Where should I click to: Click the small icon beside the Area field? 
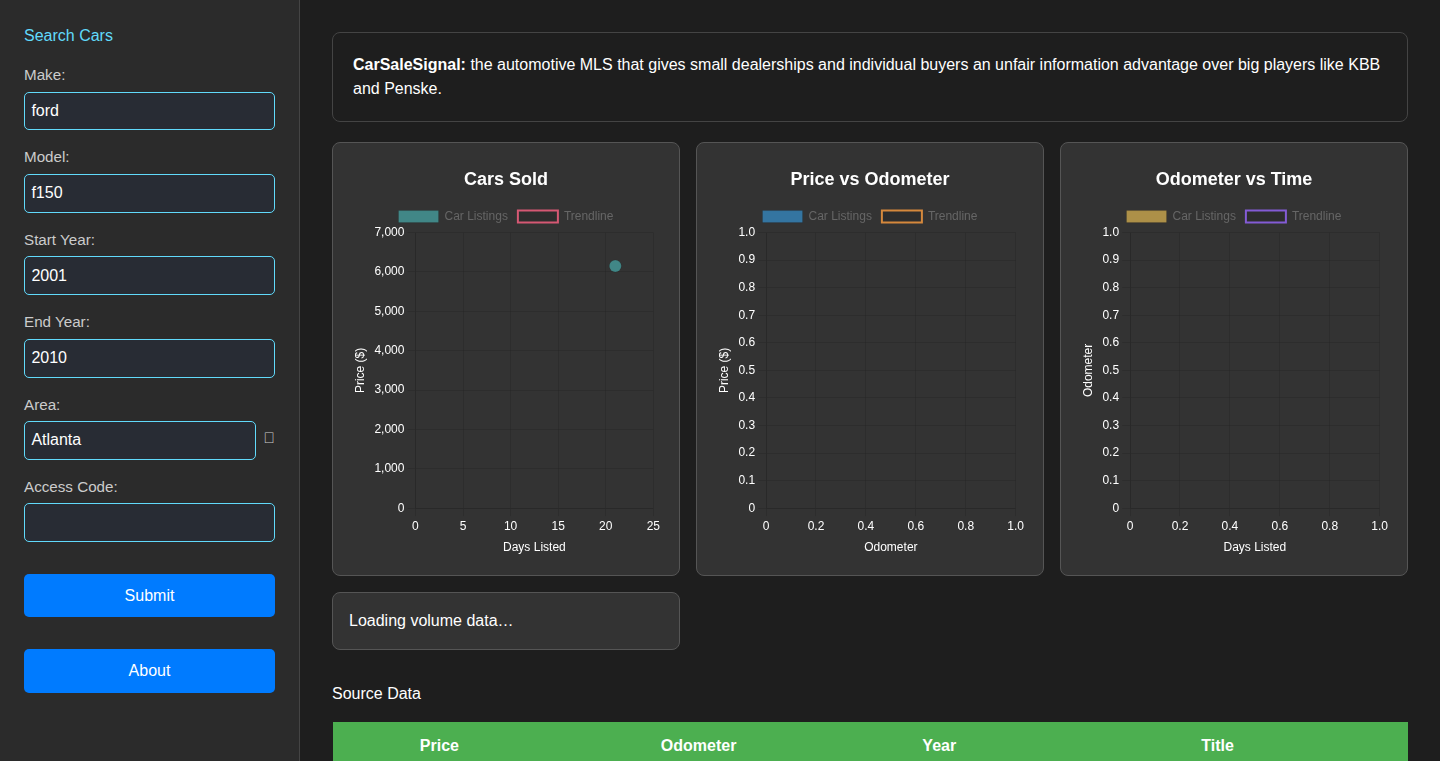pos(269,438)
